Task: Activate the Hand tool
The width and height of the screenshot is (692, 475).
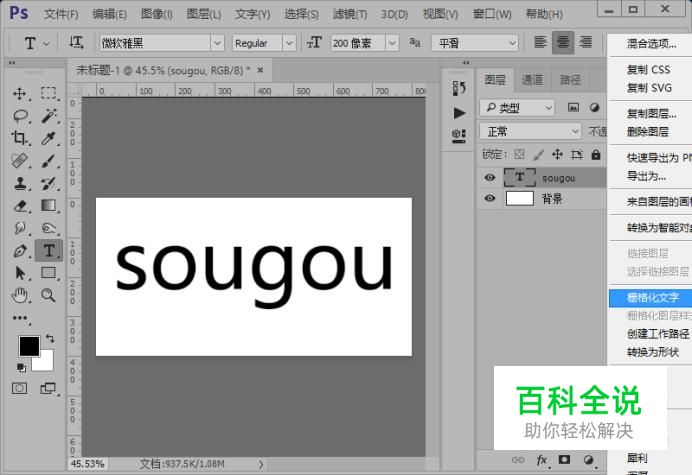Action: (19, 294)
